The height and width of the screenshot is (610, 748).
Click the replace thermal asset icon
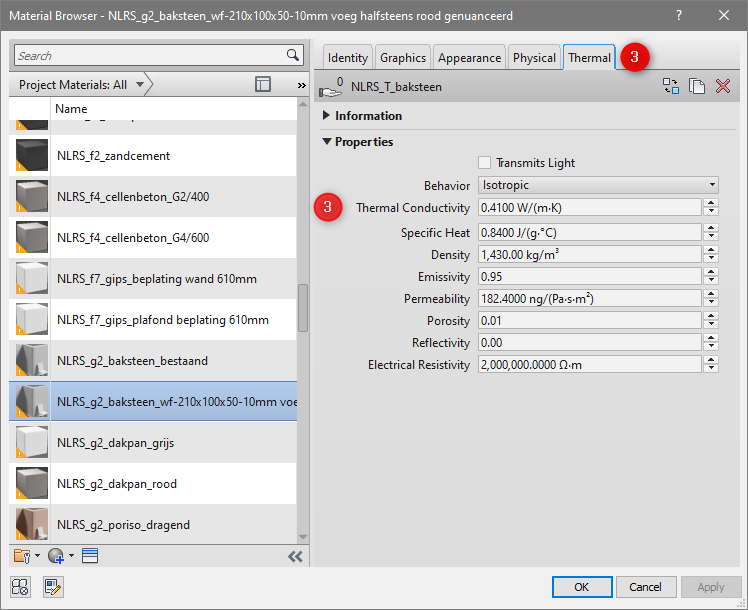(671, 87)
